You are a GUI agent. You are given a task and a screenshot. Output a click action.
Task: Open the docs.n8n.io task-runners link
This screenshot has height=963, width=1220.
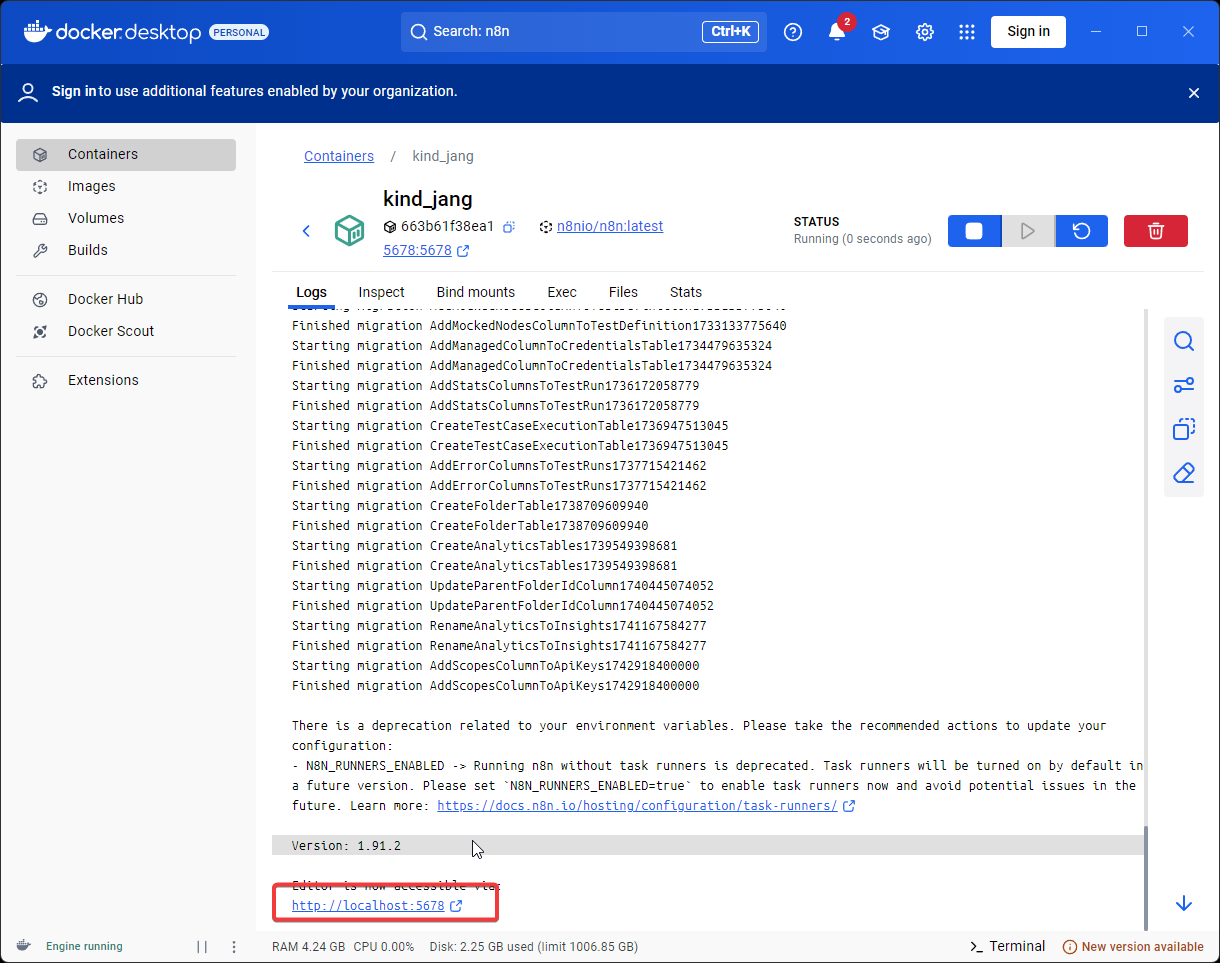point(637,806)
